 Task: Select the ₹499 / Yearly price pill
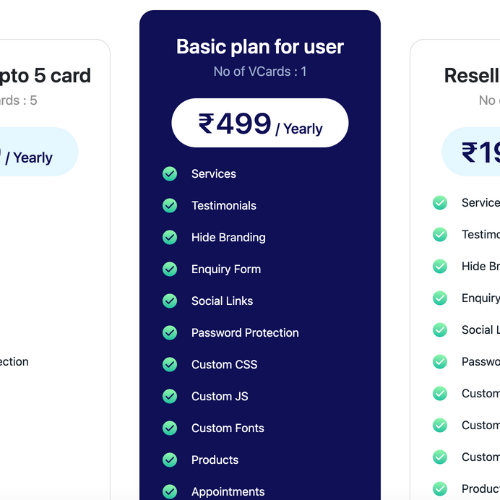pos(260,123)
